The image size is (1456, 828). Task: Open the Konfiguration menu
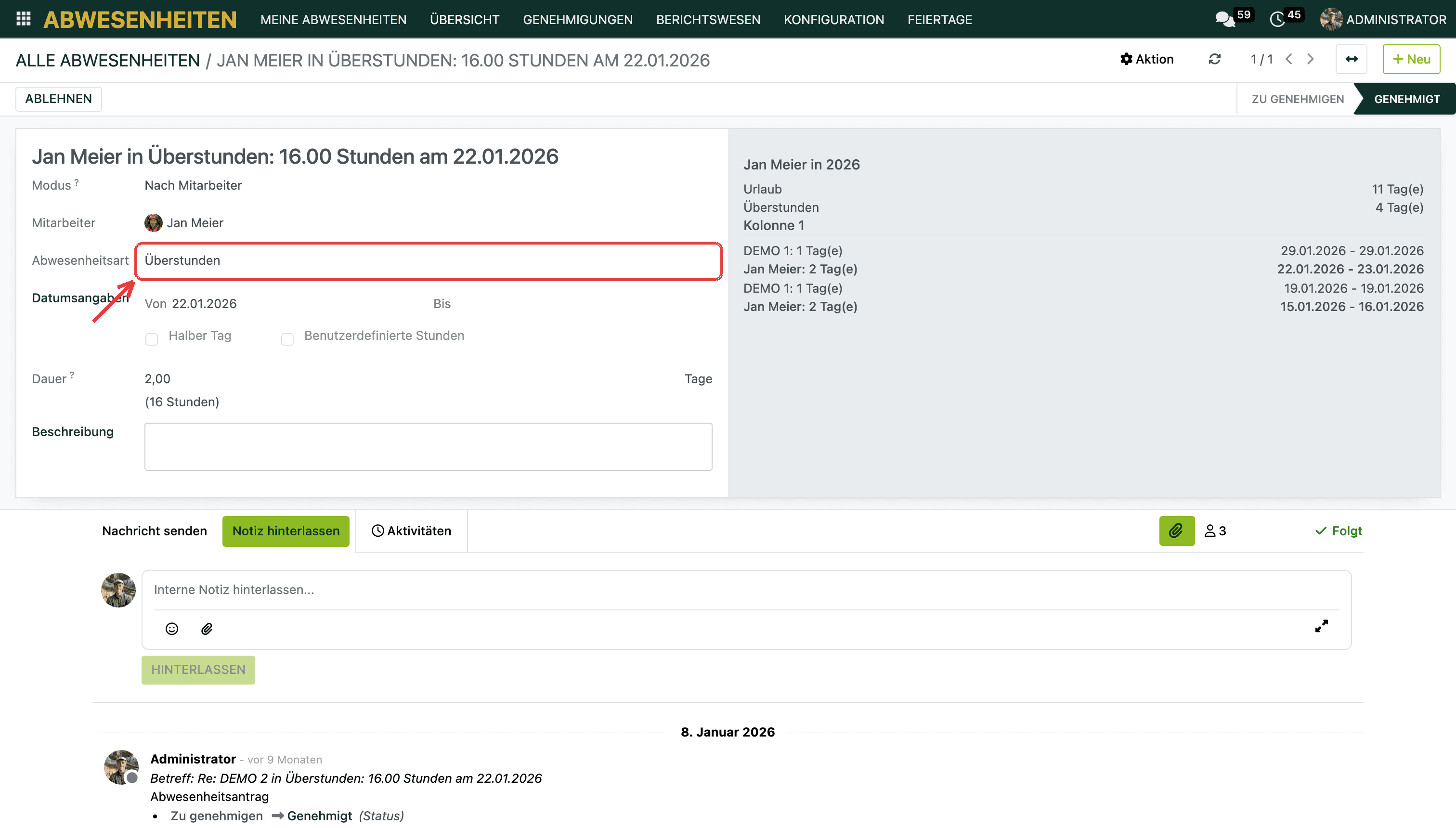coord(834,19)
